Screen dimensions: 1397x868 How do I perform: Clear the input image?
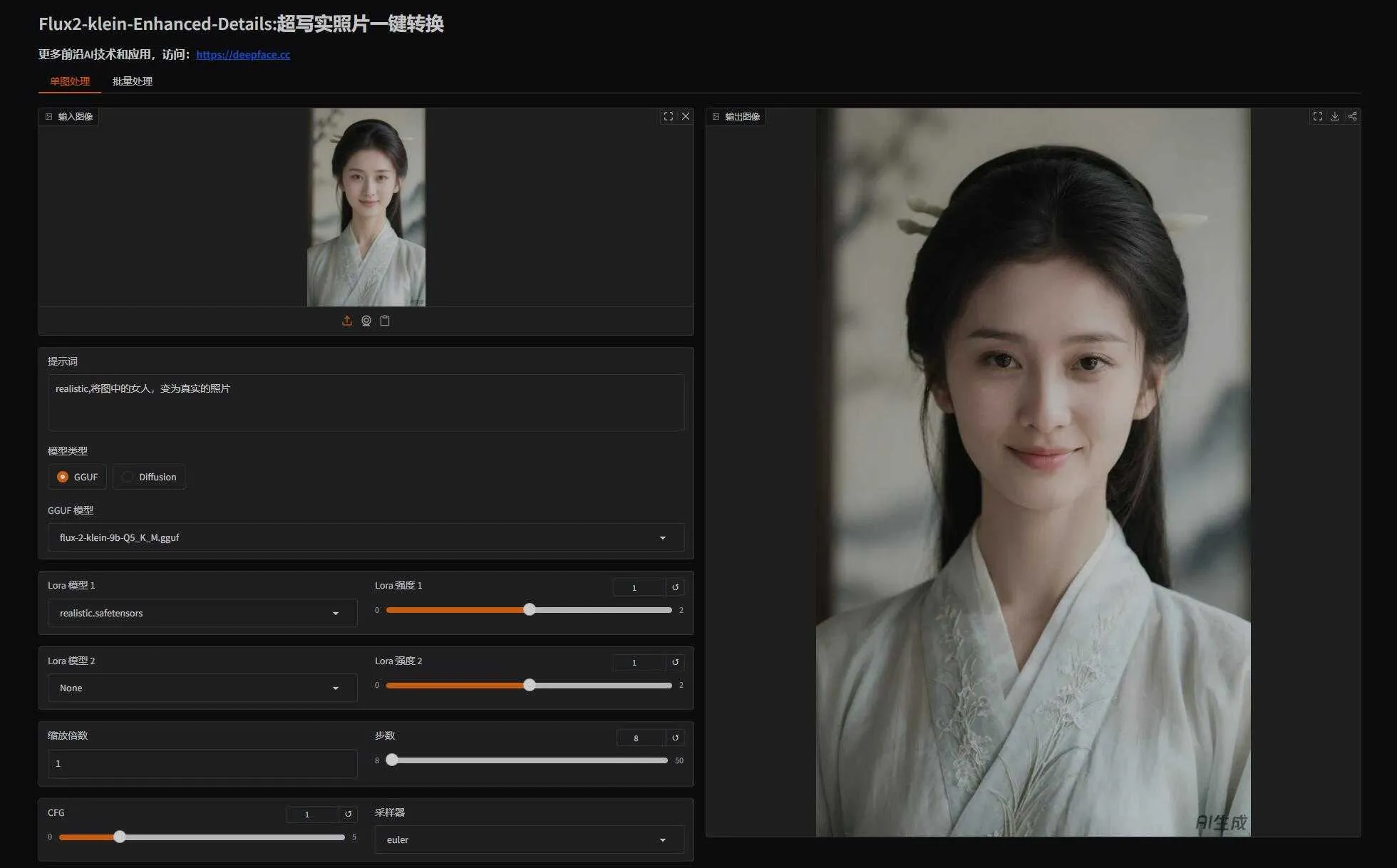pyautogui.click(x=686, y=116)
